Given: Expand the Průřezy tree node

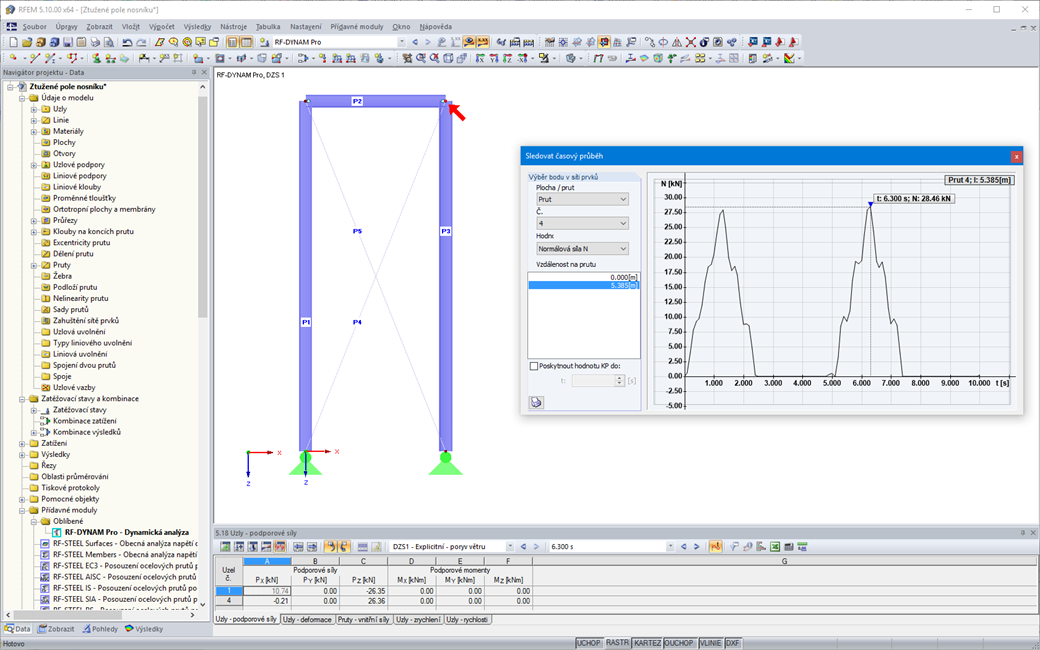Looking at the screenshot, I should (x=34, y=220).
